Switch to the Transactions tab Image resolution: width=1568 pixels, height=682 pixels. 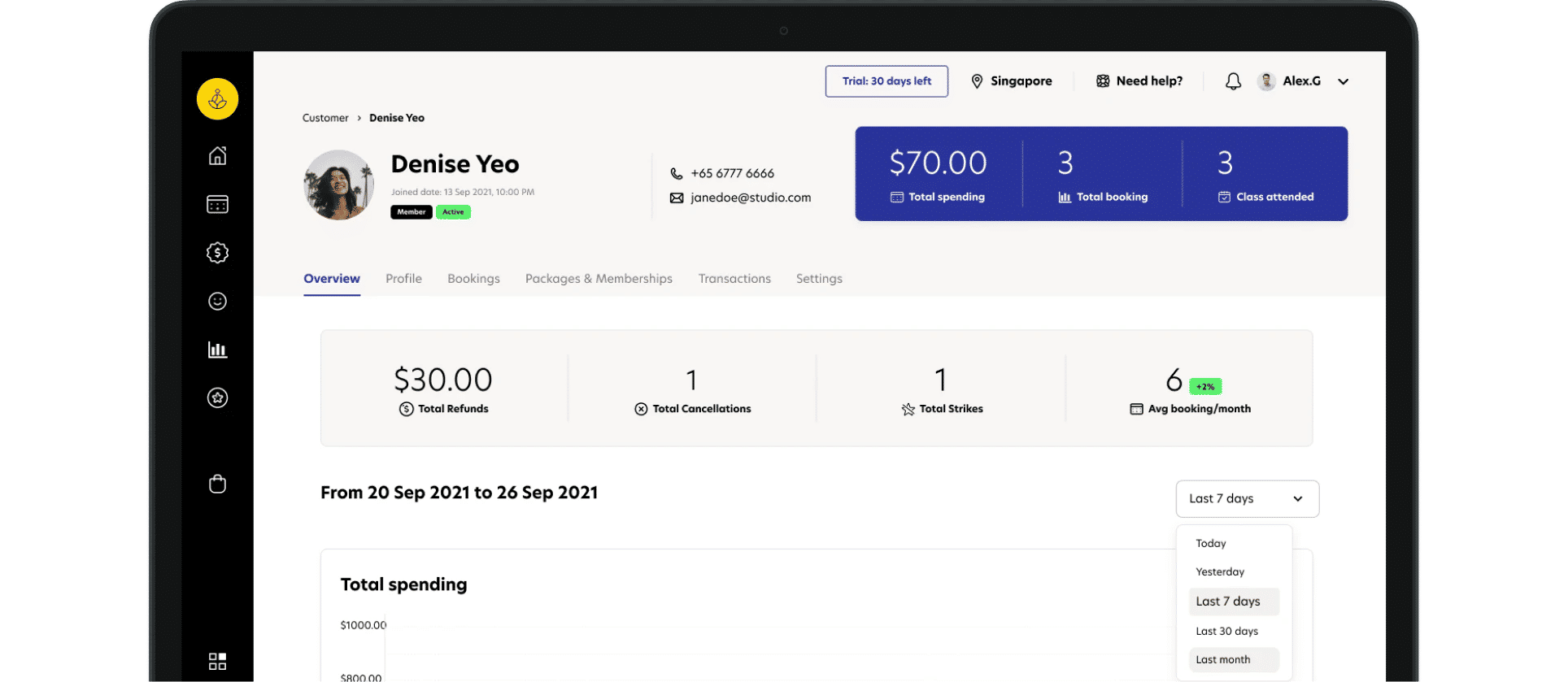pos(734,279)
